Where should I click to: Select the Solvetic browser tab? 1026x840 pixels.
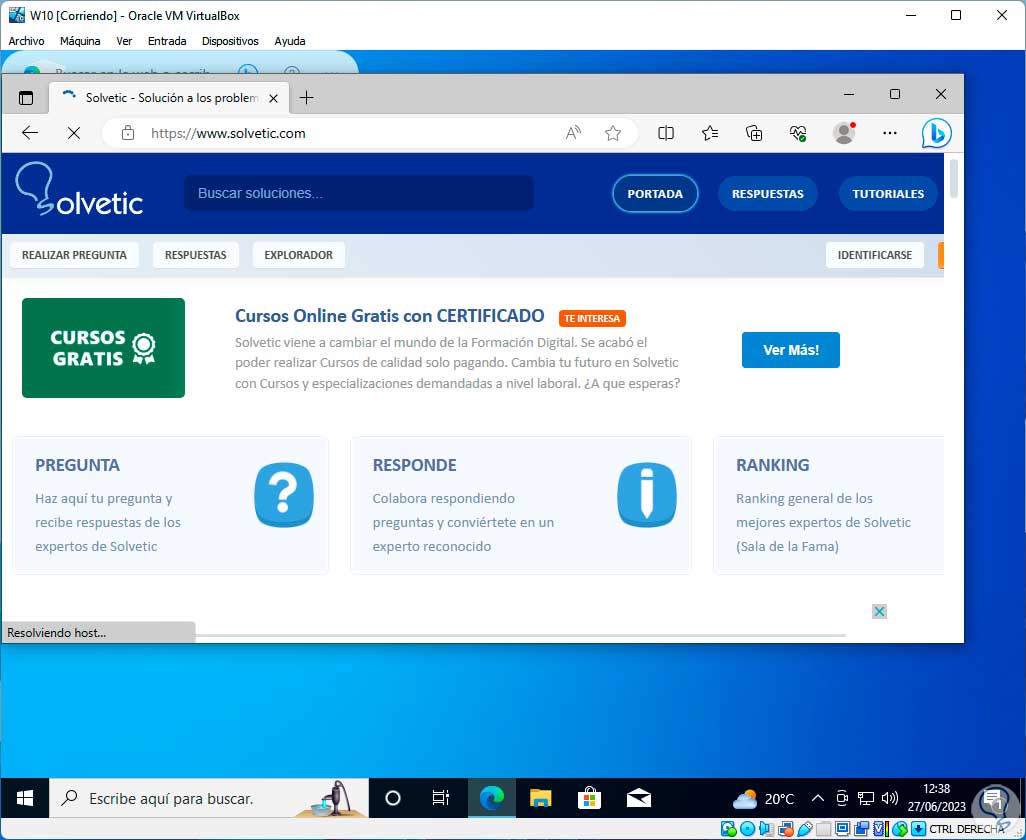[169, 98]
